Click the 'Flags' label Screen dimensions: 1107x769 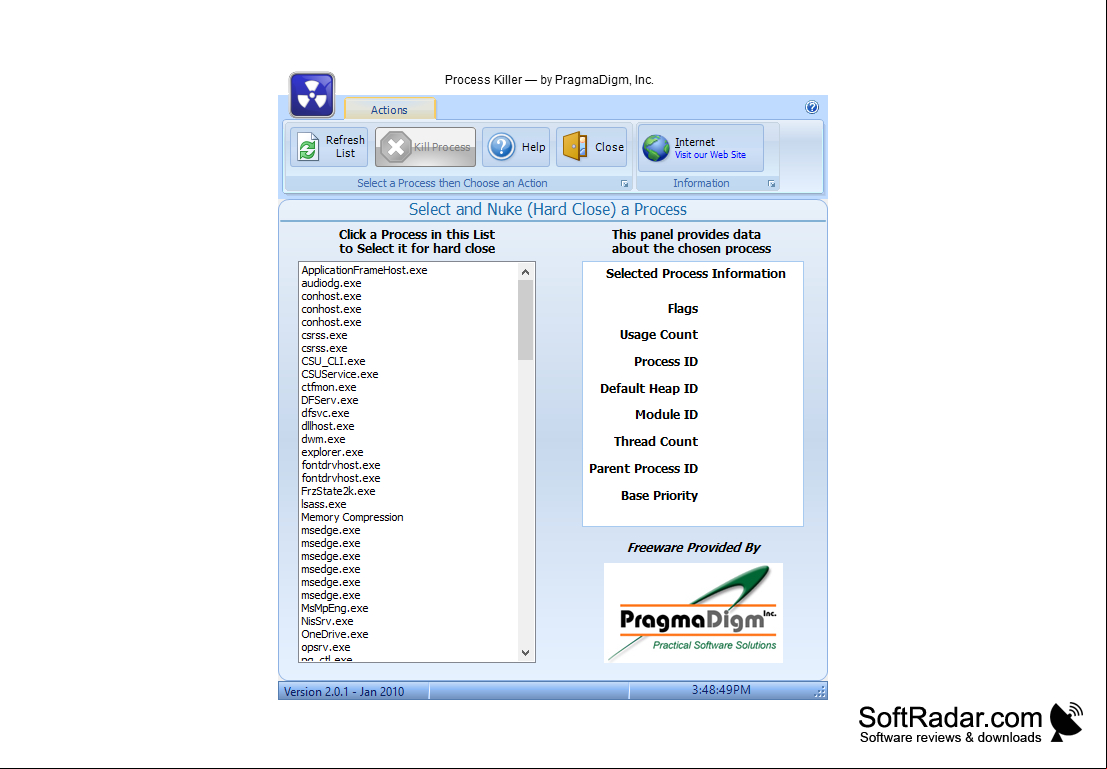[x=683, y=309]
